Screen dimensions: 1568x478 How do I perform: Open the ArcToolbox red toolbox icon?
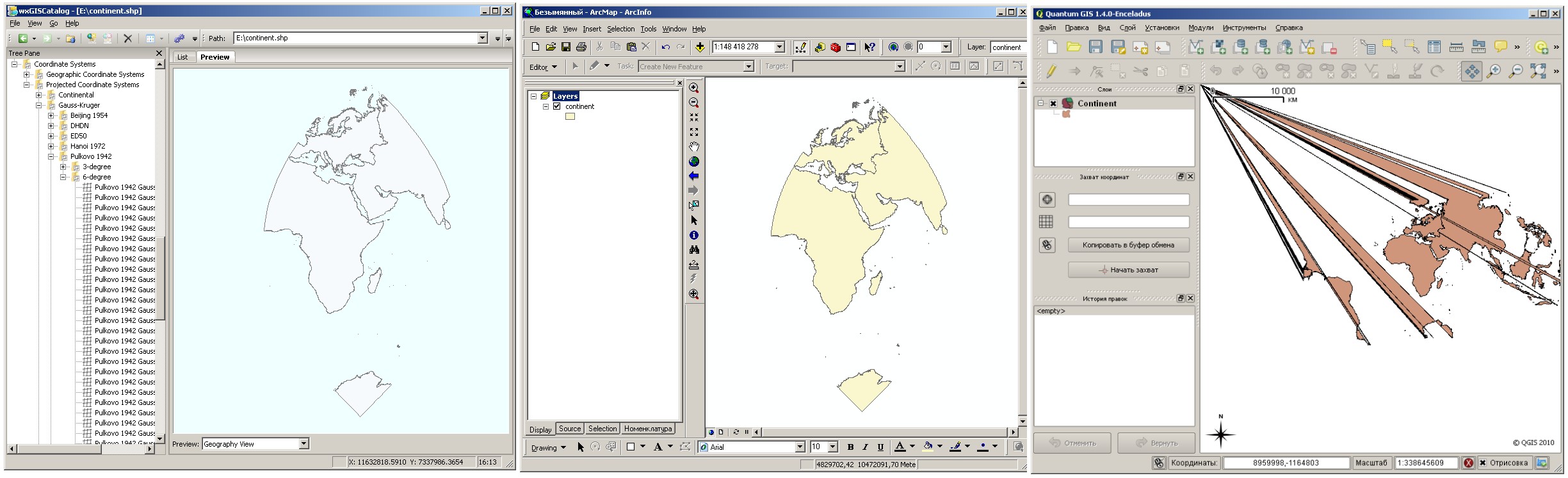point(836,47)
